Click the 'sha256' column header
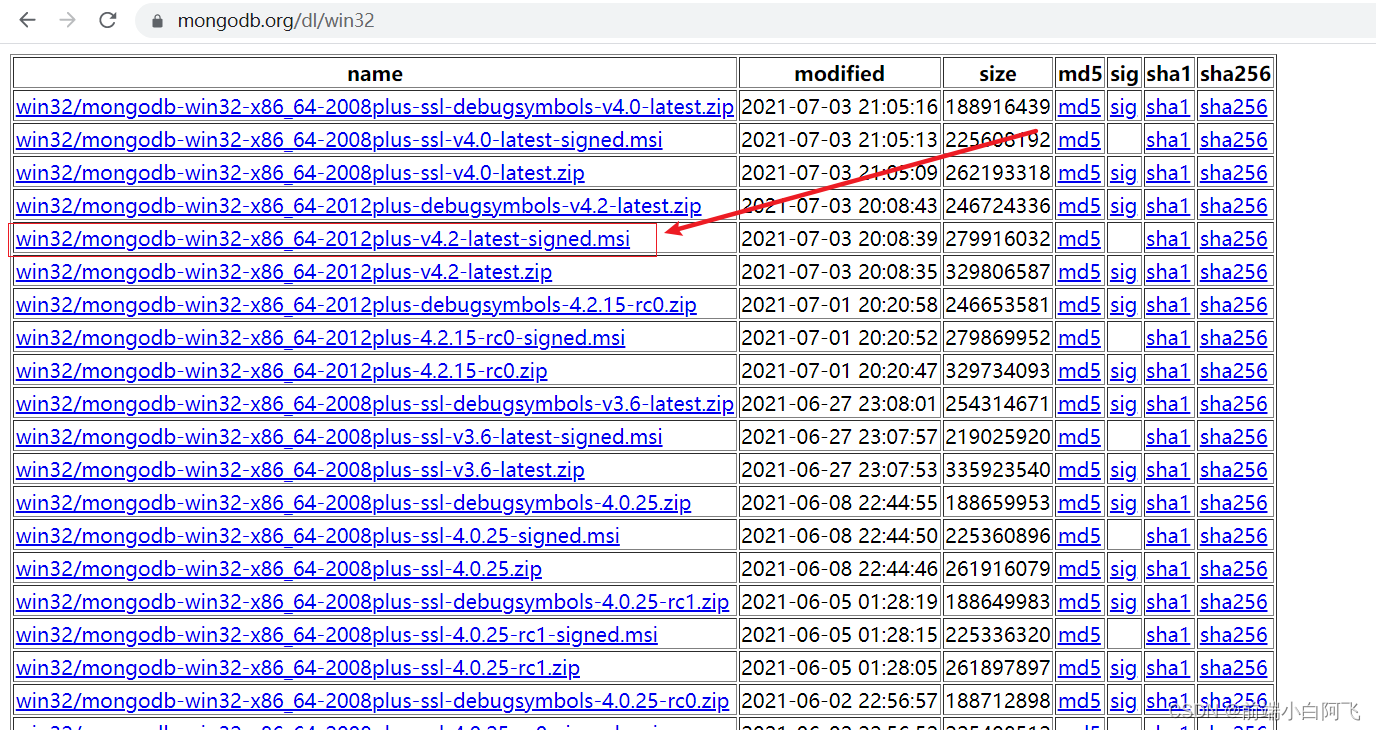 [x=1235, y=74]
